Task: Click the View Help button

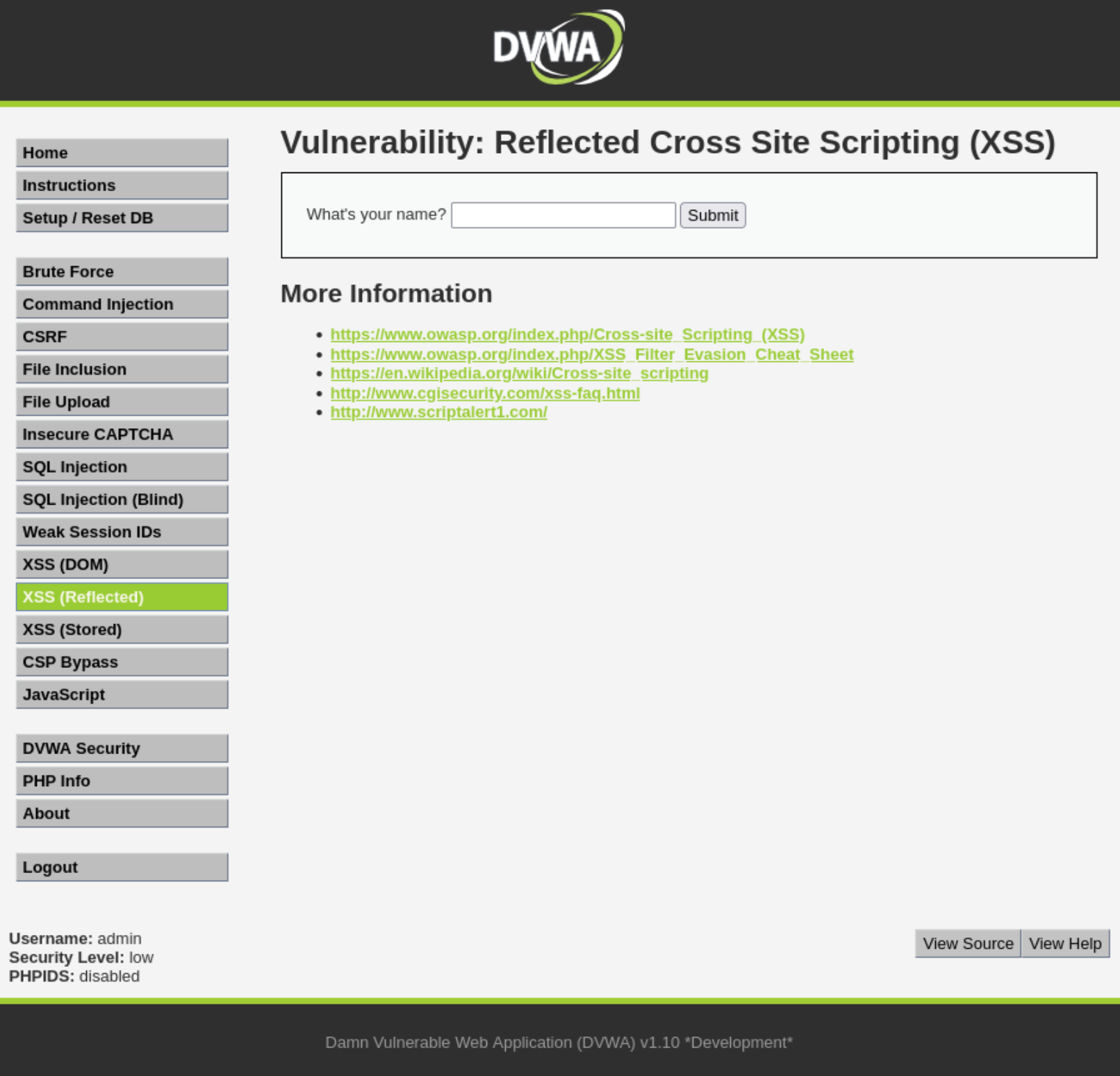Action: (x=1065, y=944)
